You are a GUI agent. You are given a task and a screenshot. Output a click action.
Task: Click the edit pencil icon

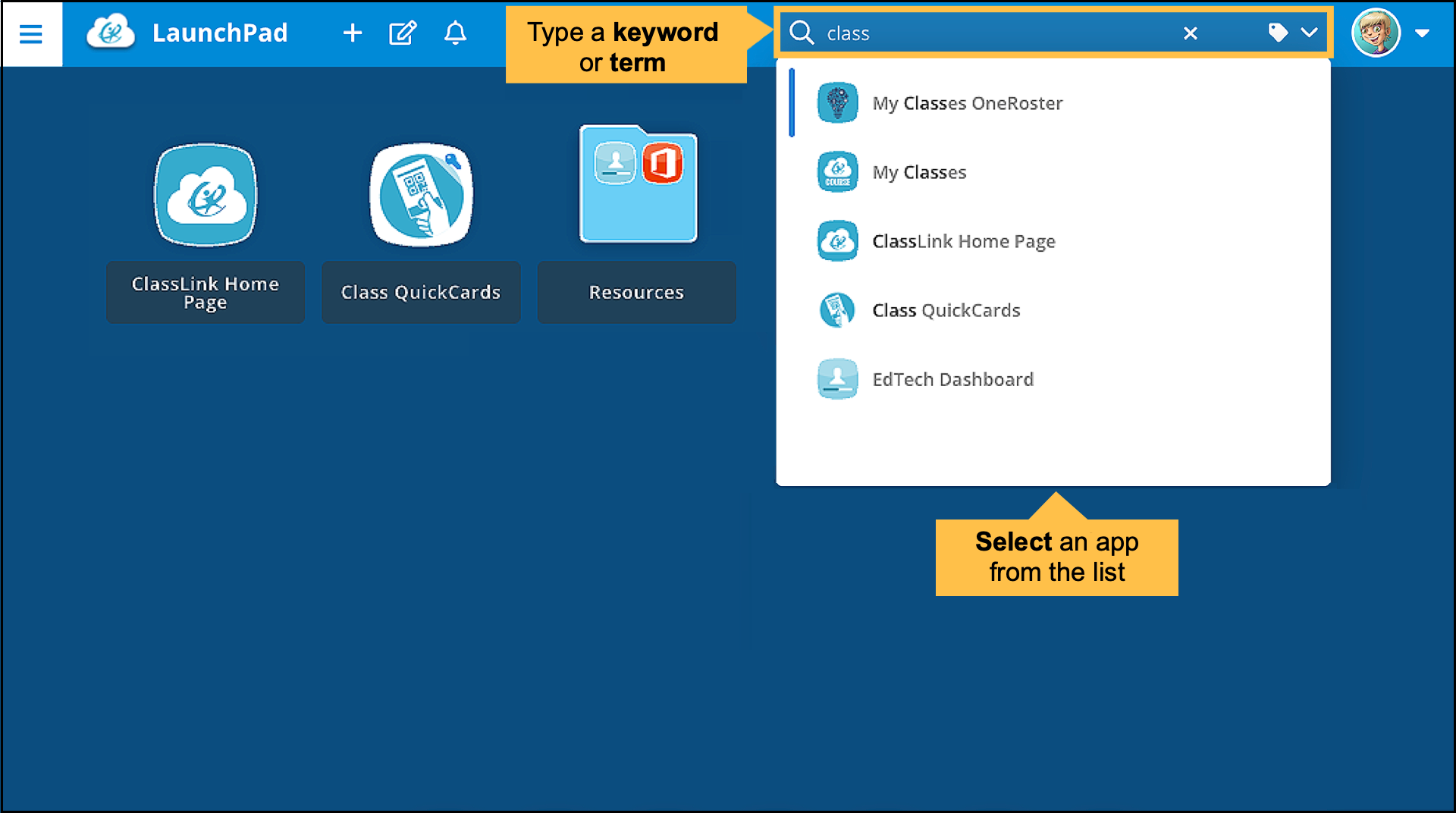click(402, 33)
